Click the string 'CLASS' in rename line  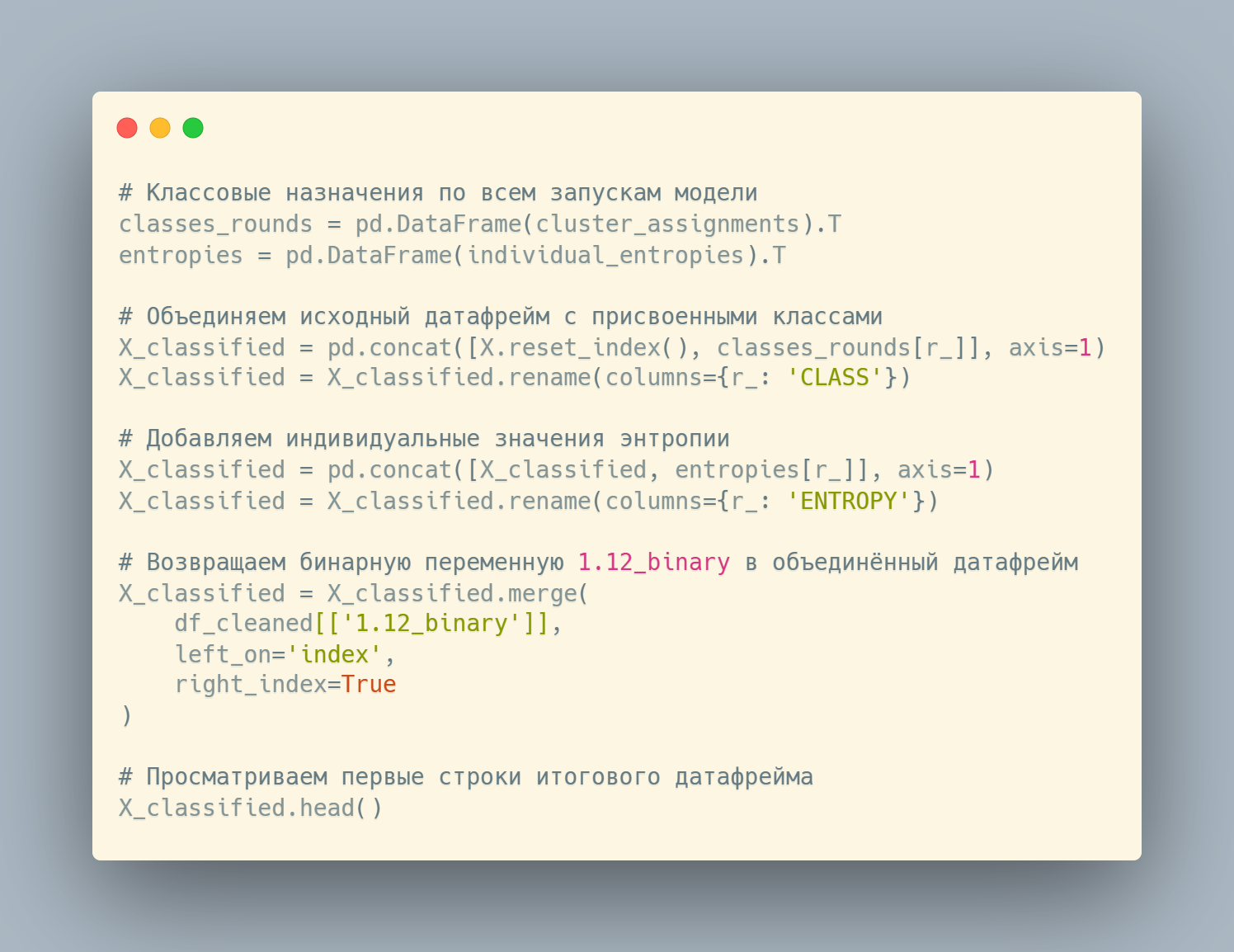835,378
